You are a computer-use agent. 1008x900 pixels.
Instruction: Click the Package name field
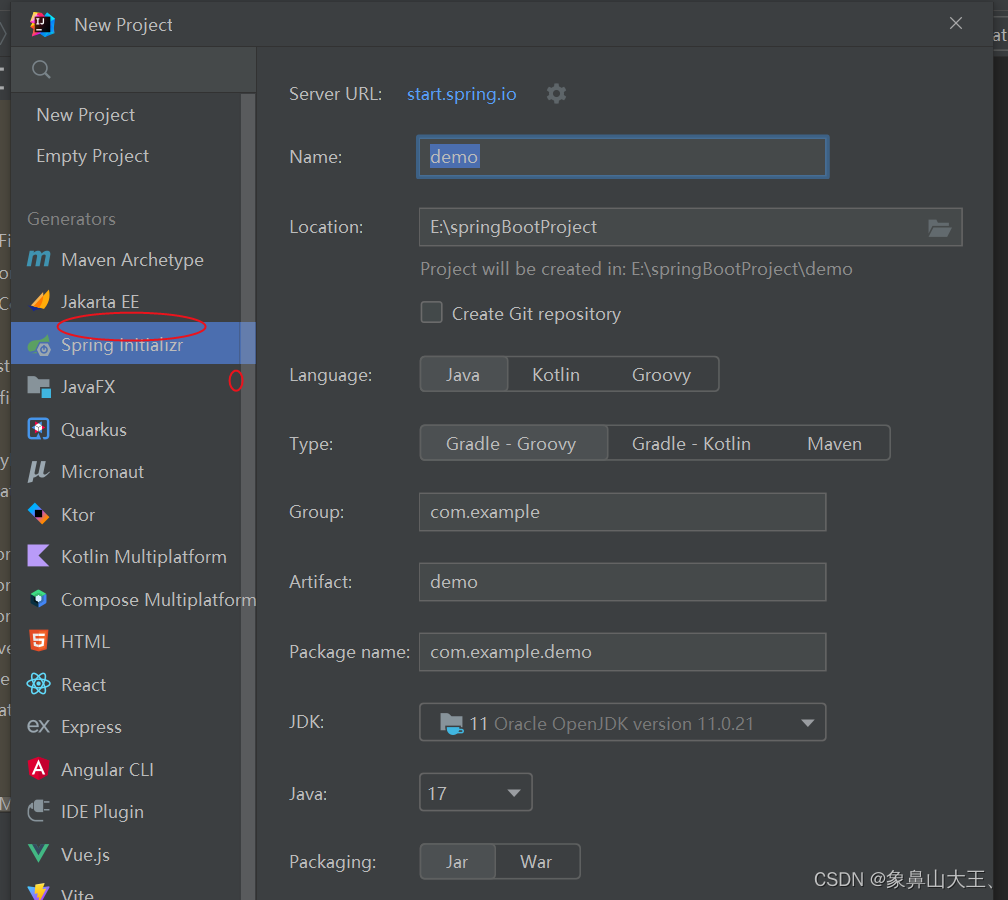[622, 652]
